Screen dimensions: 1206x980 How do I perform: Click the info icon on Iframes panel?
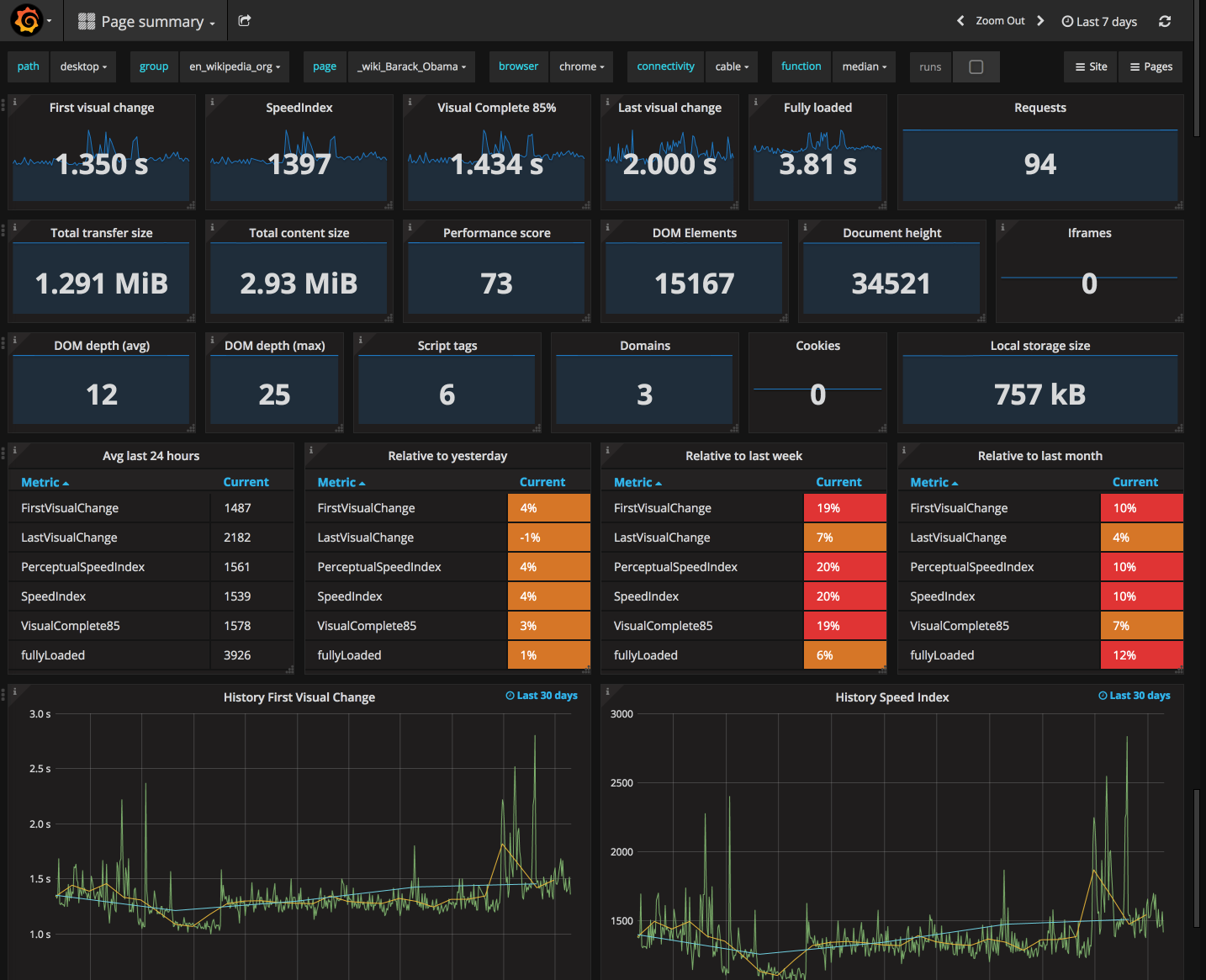[x=1002, y=226]
